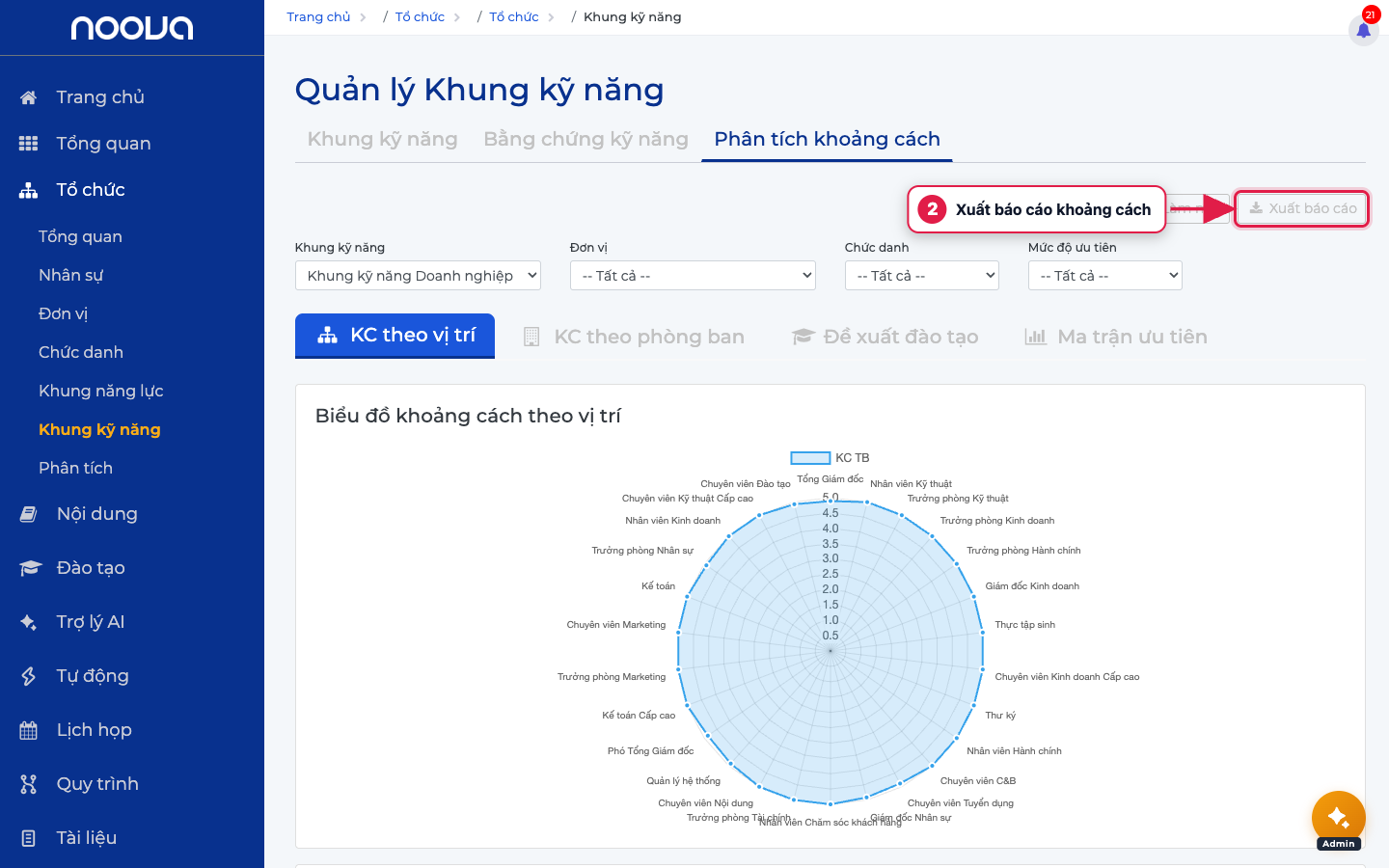Open the Nhân sự submenu item
Image resolution: width=1389 pixels, height=868 pixels.
coord(70,275)
